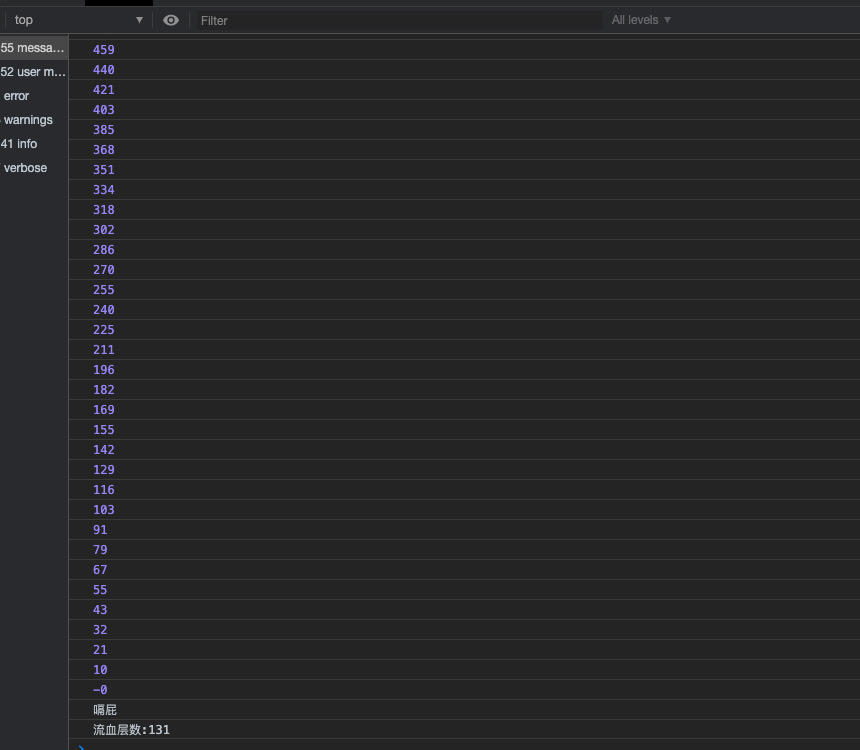Open the All levels dropdown
This screenshot has height=750, width=860.
point(641,20)
